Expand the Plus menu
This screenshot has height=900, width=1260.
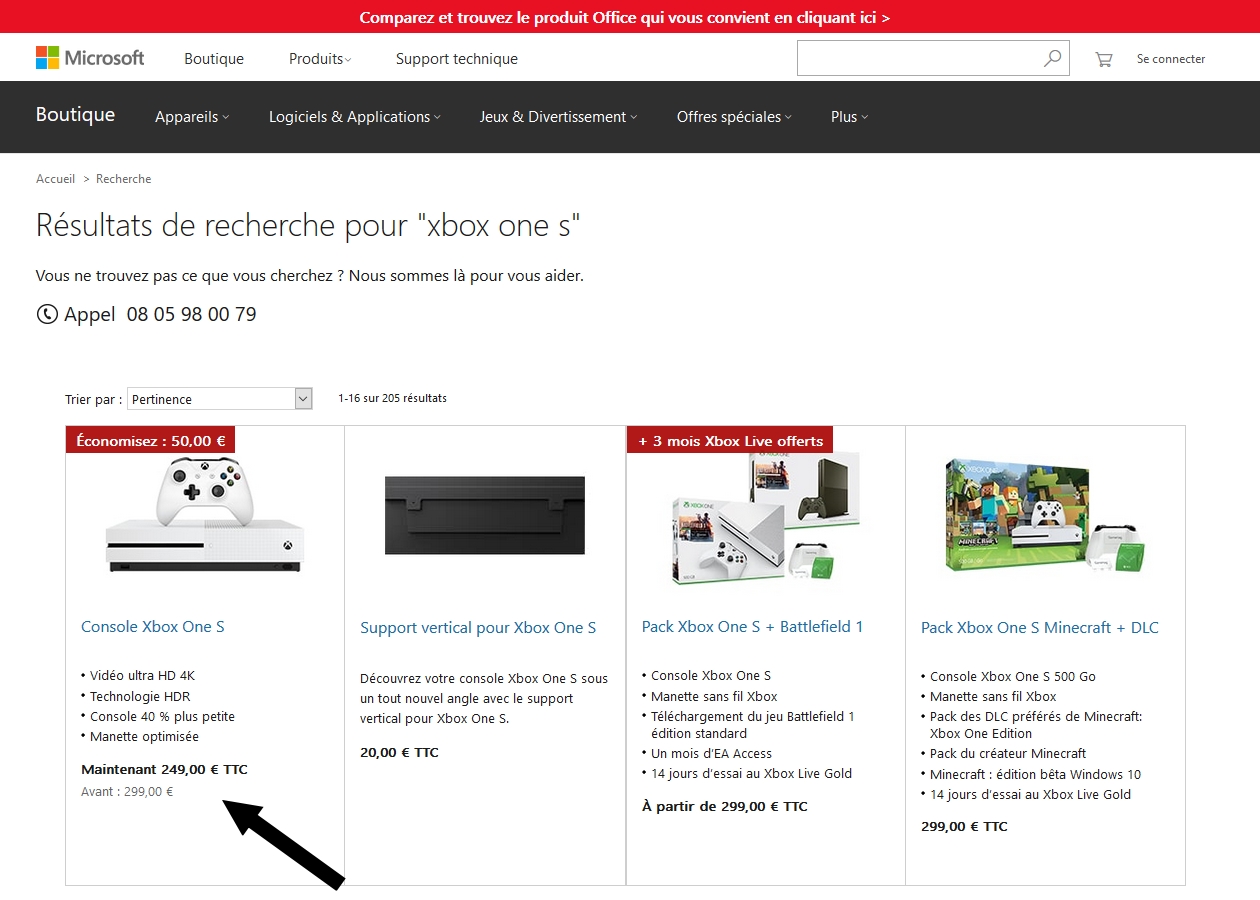pyautogui.click(x=849, y=117)
